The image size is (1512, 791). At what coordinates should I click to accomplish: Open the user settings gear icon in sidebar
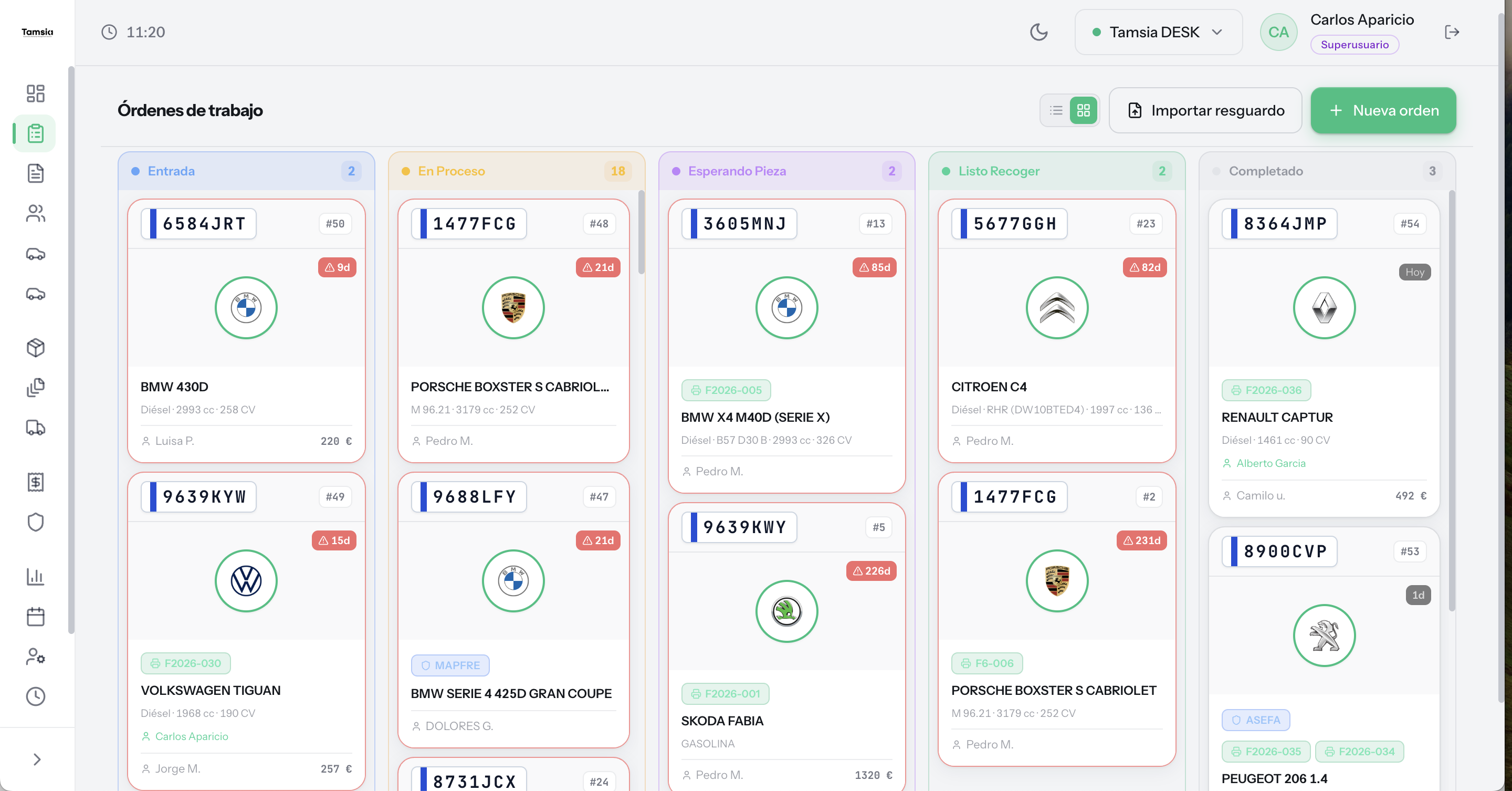click(x=35, y=657)
